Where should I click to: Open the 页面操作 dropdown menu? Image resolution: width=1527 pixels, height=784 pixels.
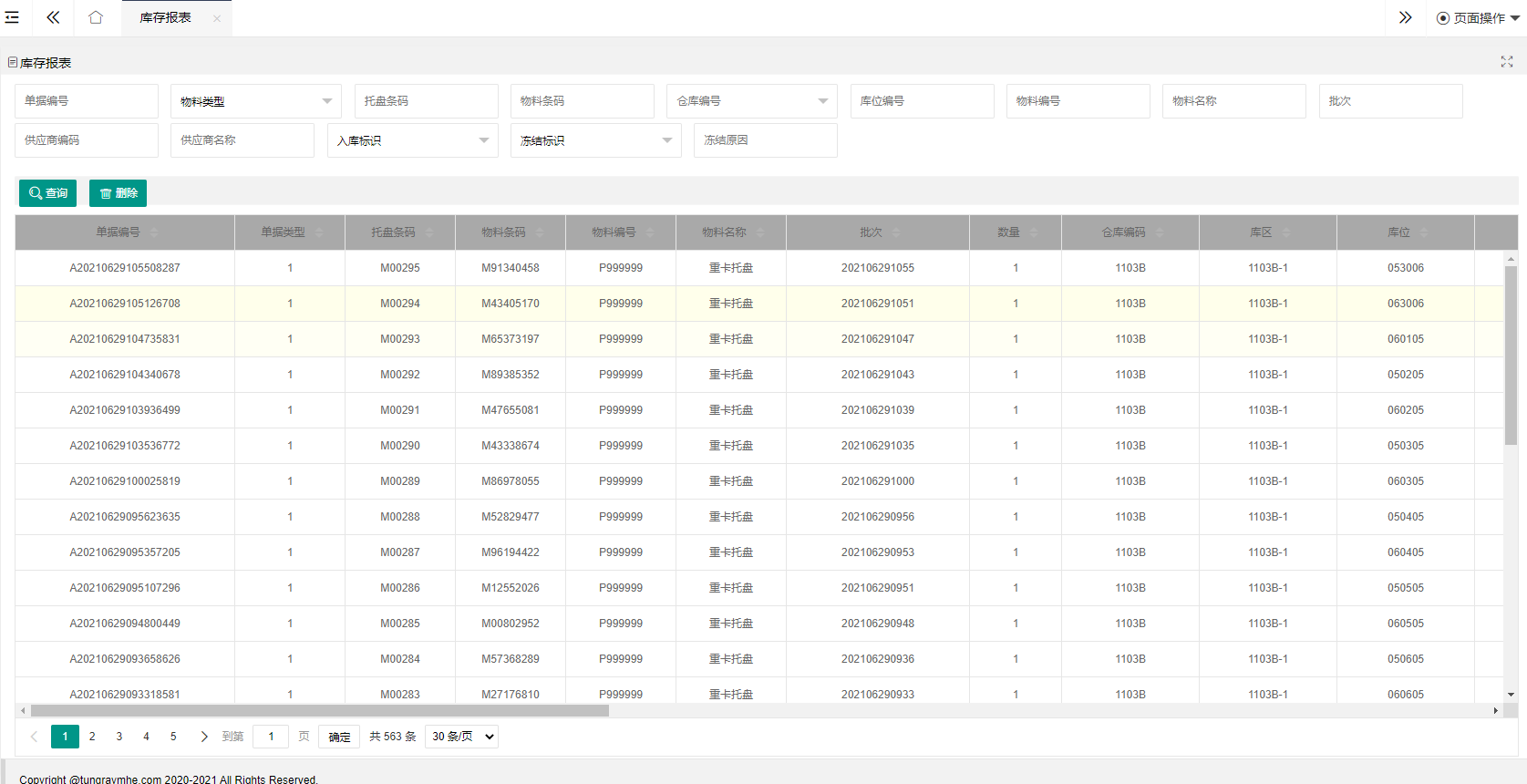click(x=1478, y=18)
